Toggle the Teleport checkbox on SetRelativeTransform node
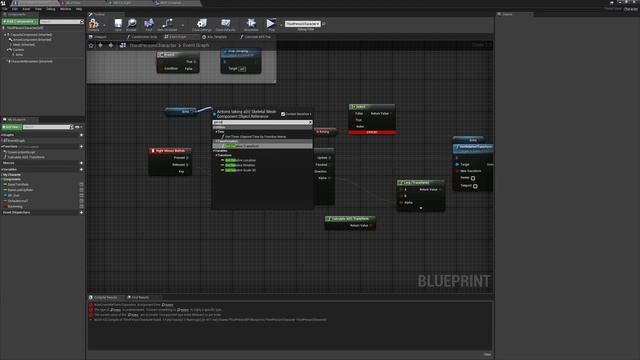Image resolution: width=640 pixels, height=360 pixels. (475, 186)
